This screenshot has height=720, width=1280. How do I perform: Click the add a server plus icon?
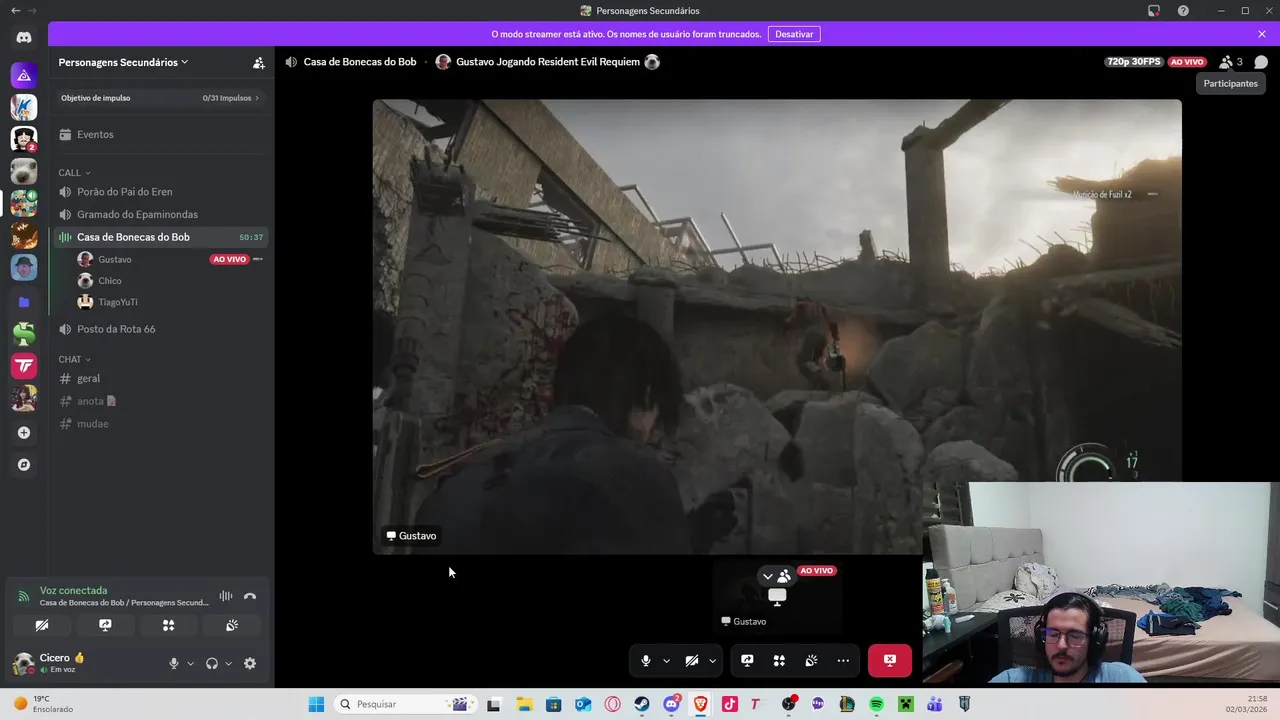tap(24, 432)
